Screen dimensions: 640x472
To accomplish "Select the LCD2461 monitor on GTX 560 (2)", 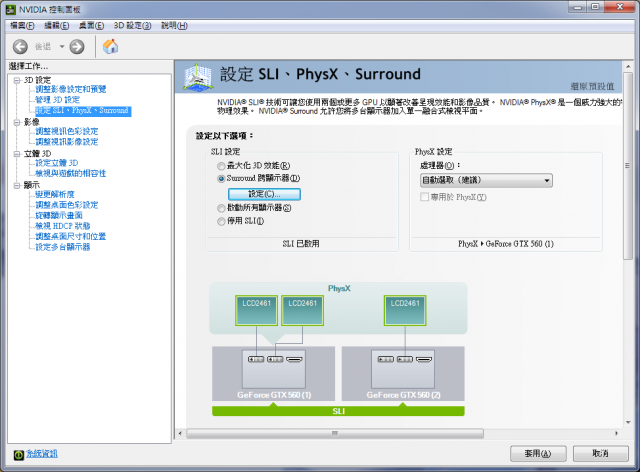I will [x=405, y=310].
